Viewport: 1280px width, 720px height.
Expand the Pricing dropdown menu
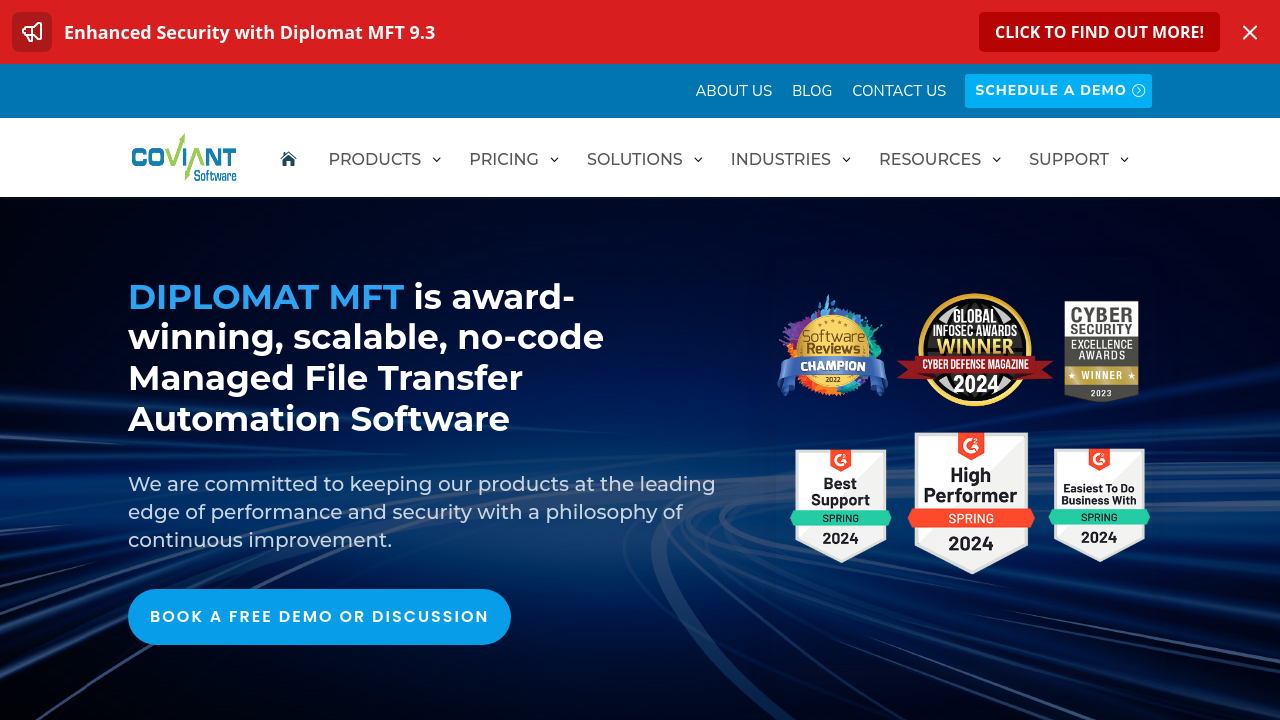[513, 159]
